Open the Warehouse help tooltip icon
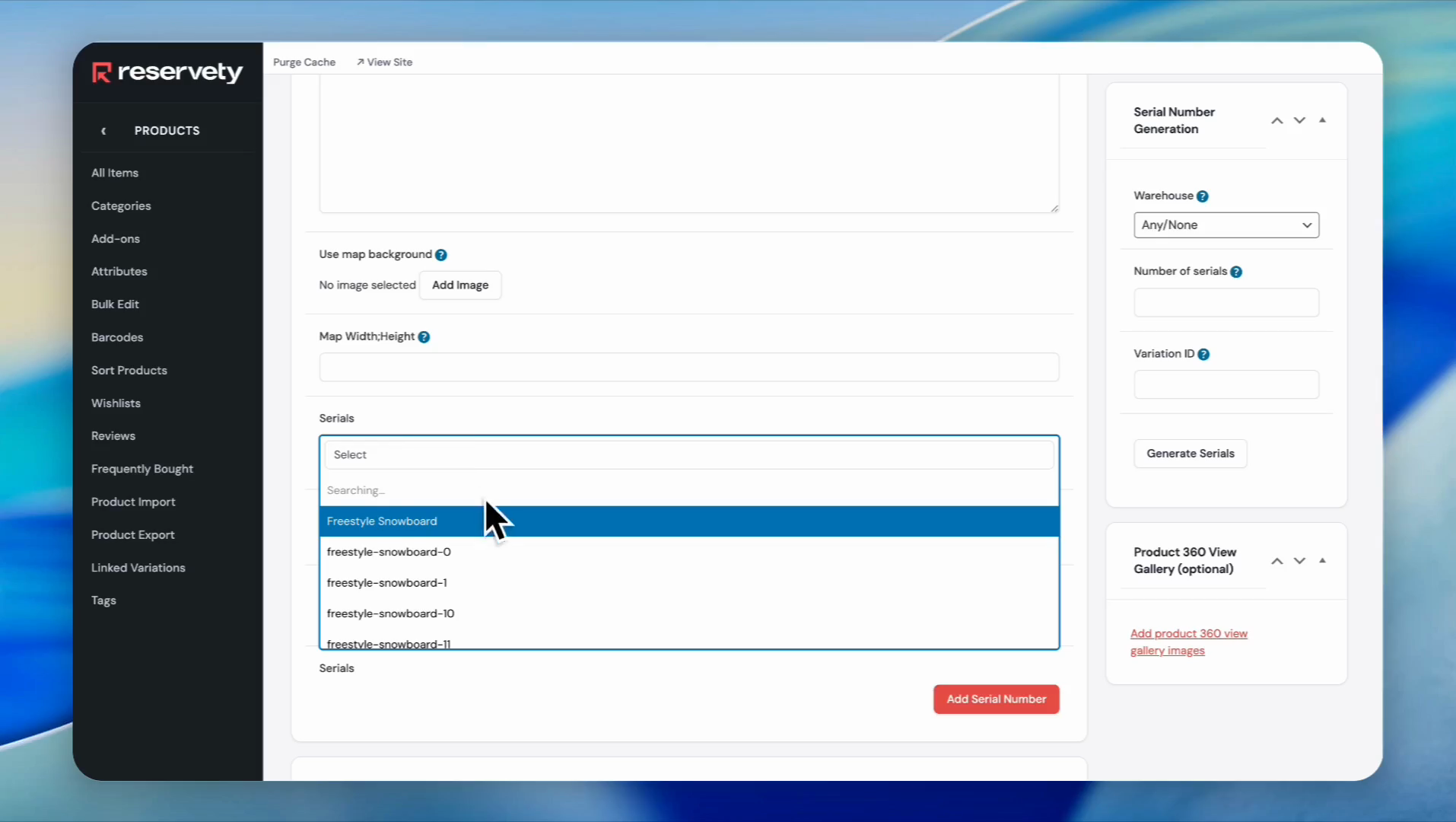Viewport: 1456px width, 822px height. pyautogui.click(x=1203, y=196)
